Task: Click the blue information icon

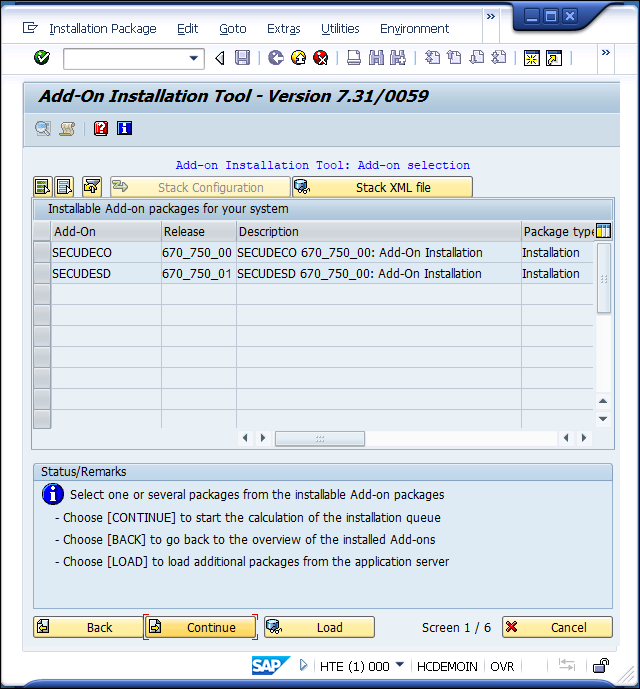Action: point(124,128)
